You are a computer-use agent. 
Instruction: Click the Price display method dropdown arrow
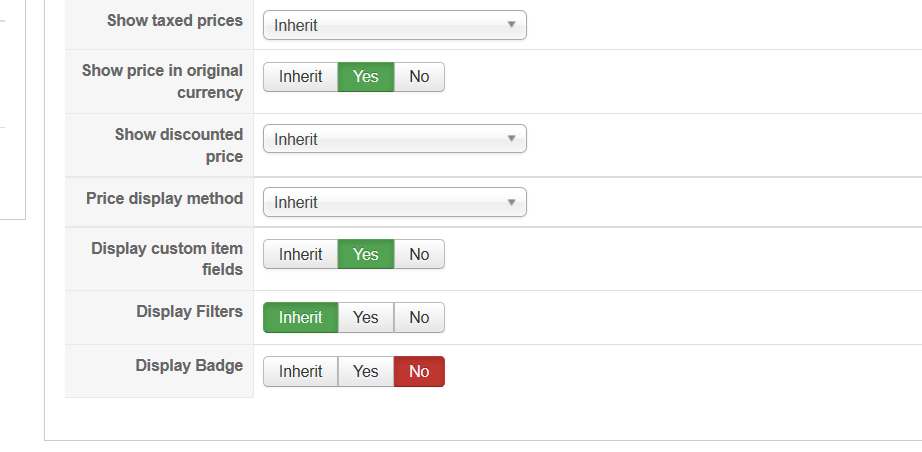pos(511,202)
